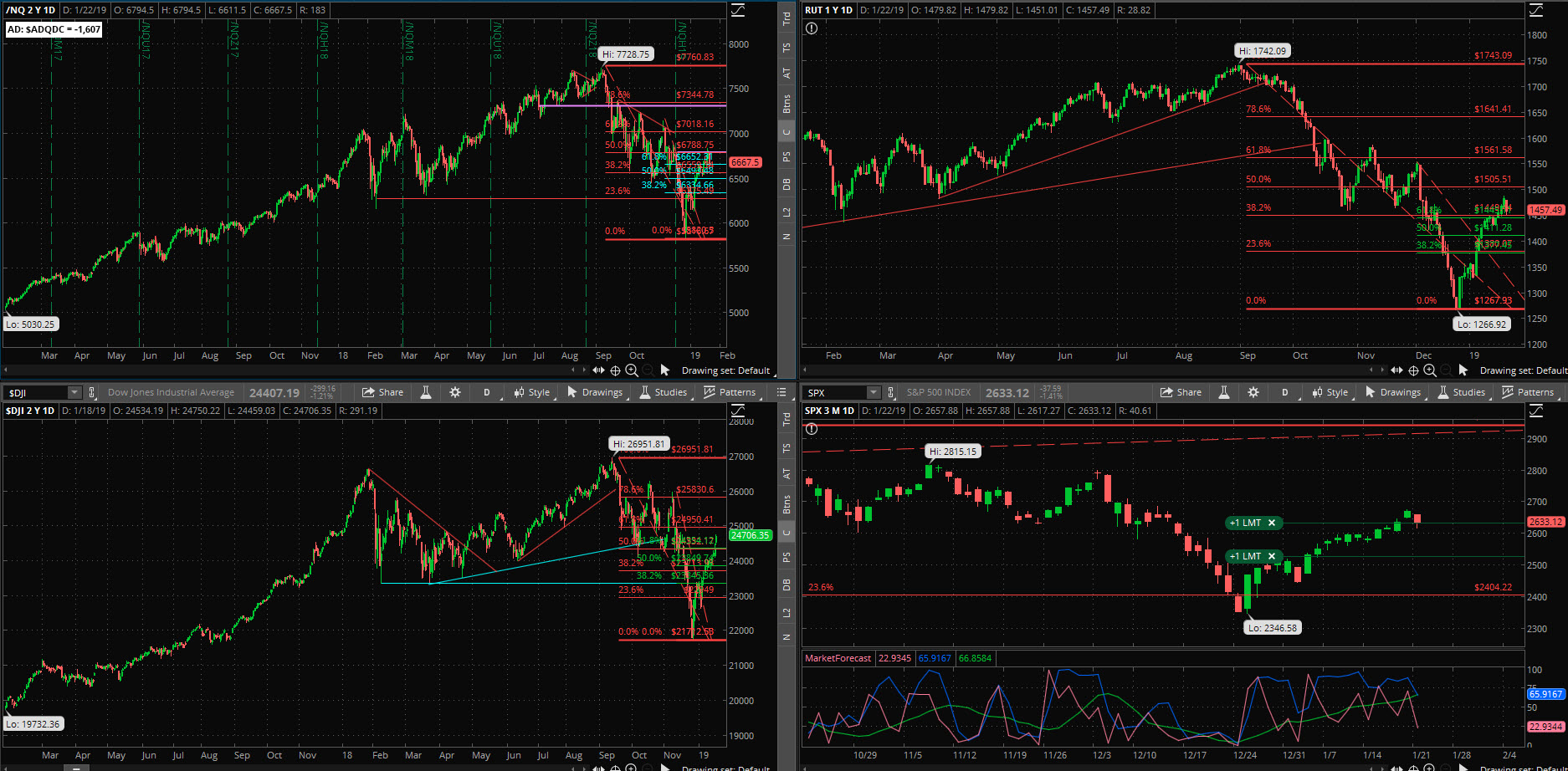Cancel the lower +1 LMT order on SPX chart

[1272, 556]
